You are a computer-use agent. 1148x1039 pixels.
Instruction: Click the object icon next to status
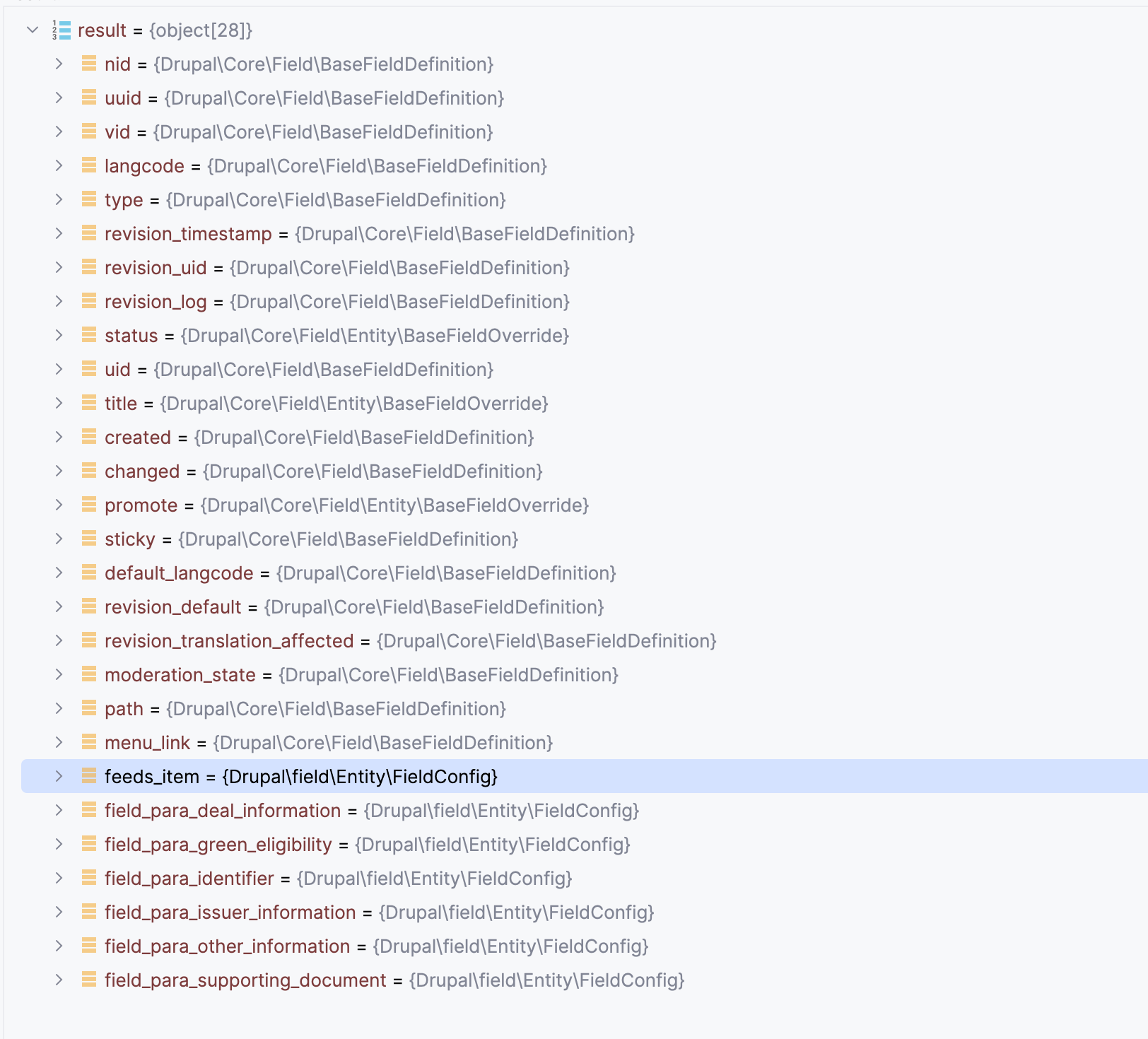pos(89,335)
